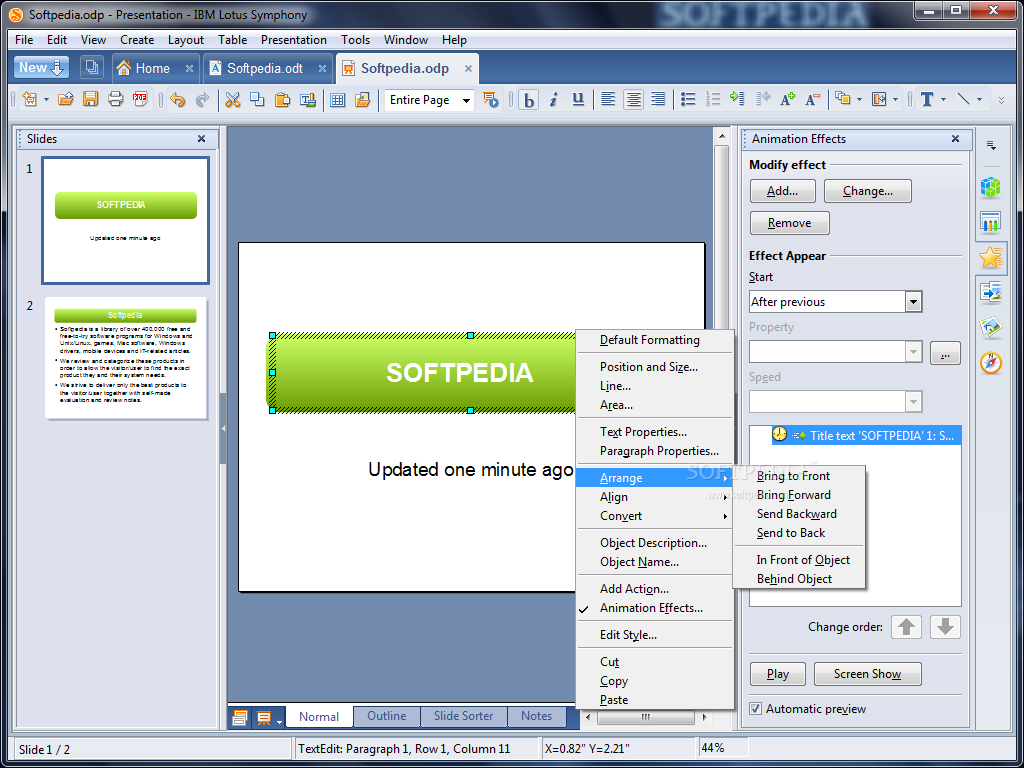Image resolution: width=1024 pixels, height=768 pixels.
Task: Select slide 2 thumbnail
Action: [125, 358]
